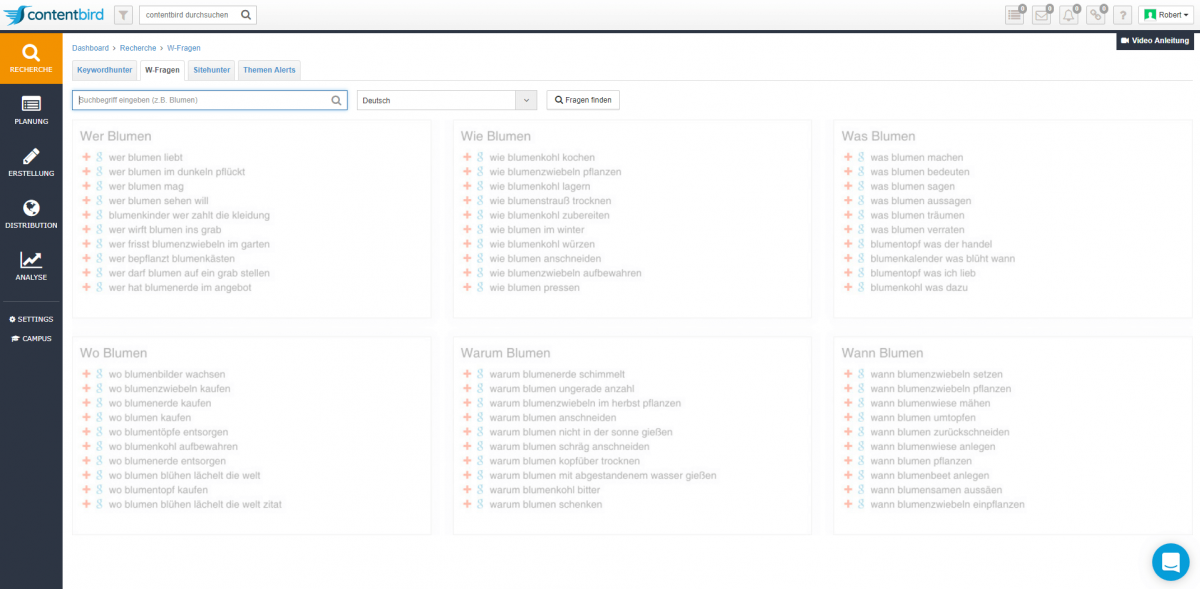Expand the Deutsch language dropdown
The width and height of the screenshot is (1200, 589).
pos(527,100)
